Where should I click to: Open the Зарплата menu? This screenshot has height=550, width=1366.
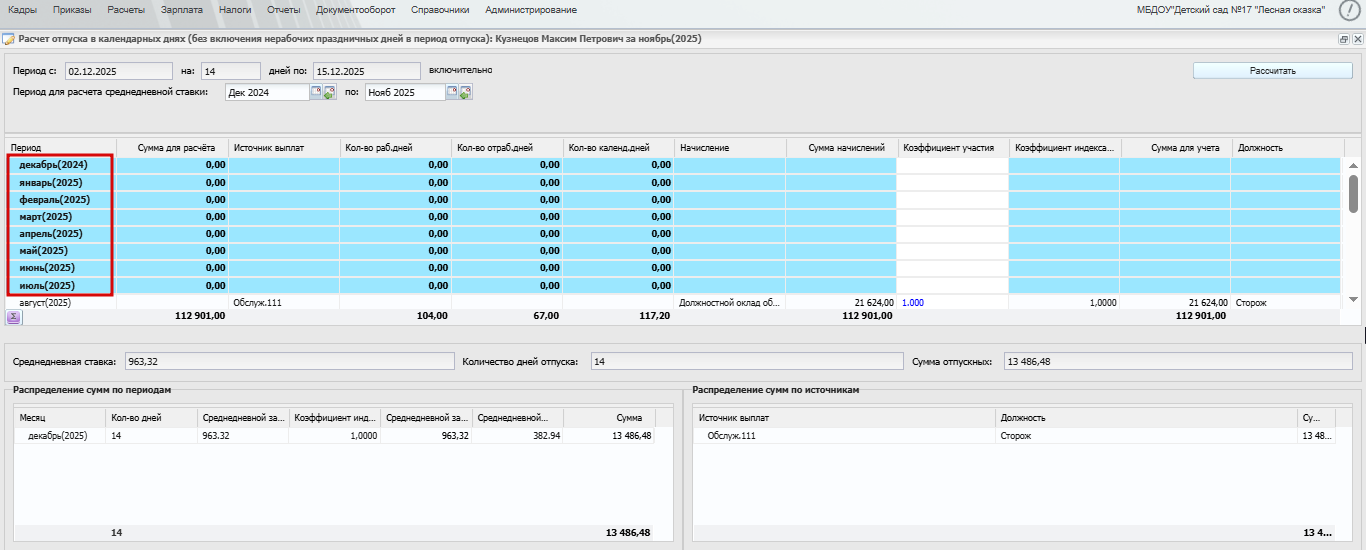point(181,10)
